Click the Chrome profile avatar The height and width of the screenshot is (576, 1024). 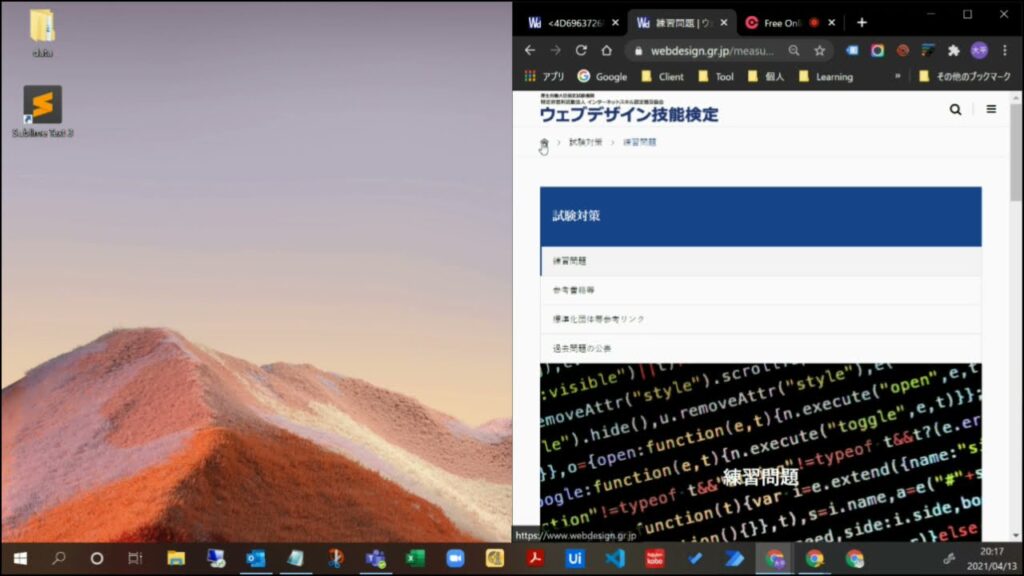click(x=981, y=49)
